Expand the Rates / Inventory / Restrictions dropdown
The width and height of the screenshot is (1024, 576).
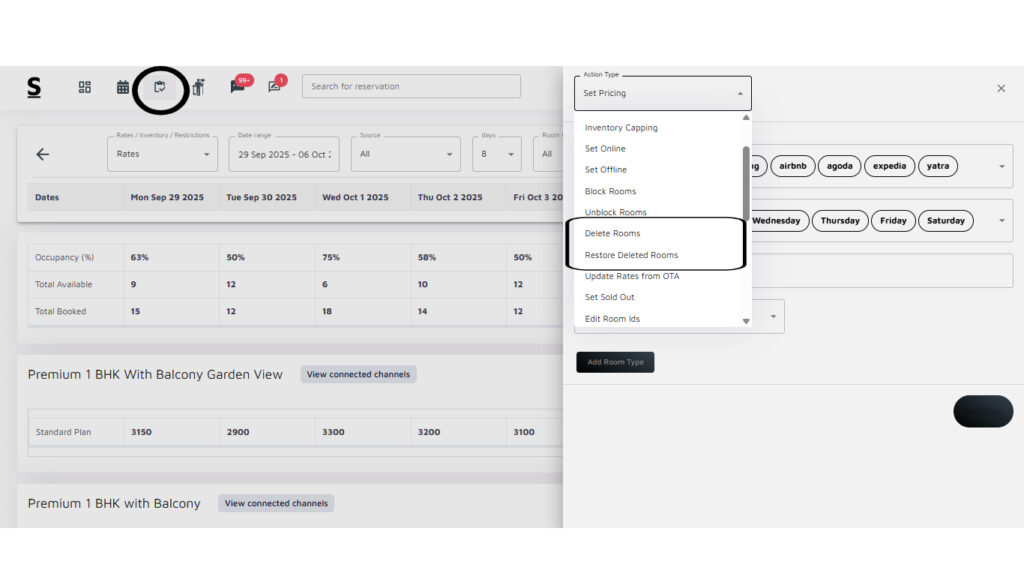click(162, 154)
